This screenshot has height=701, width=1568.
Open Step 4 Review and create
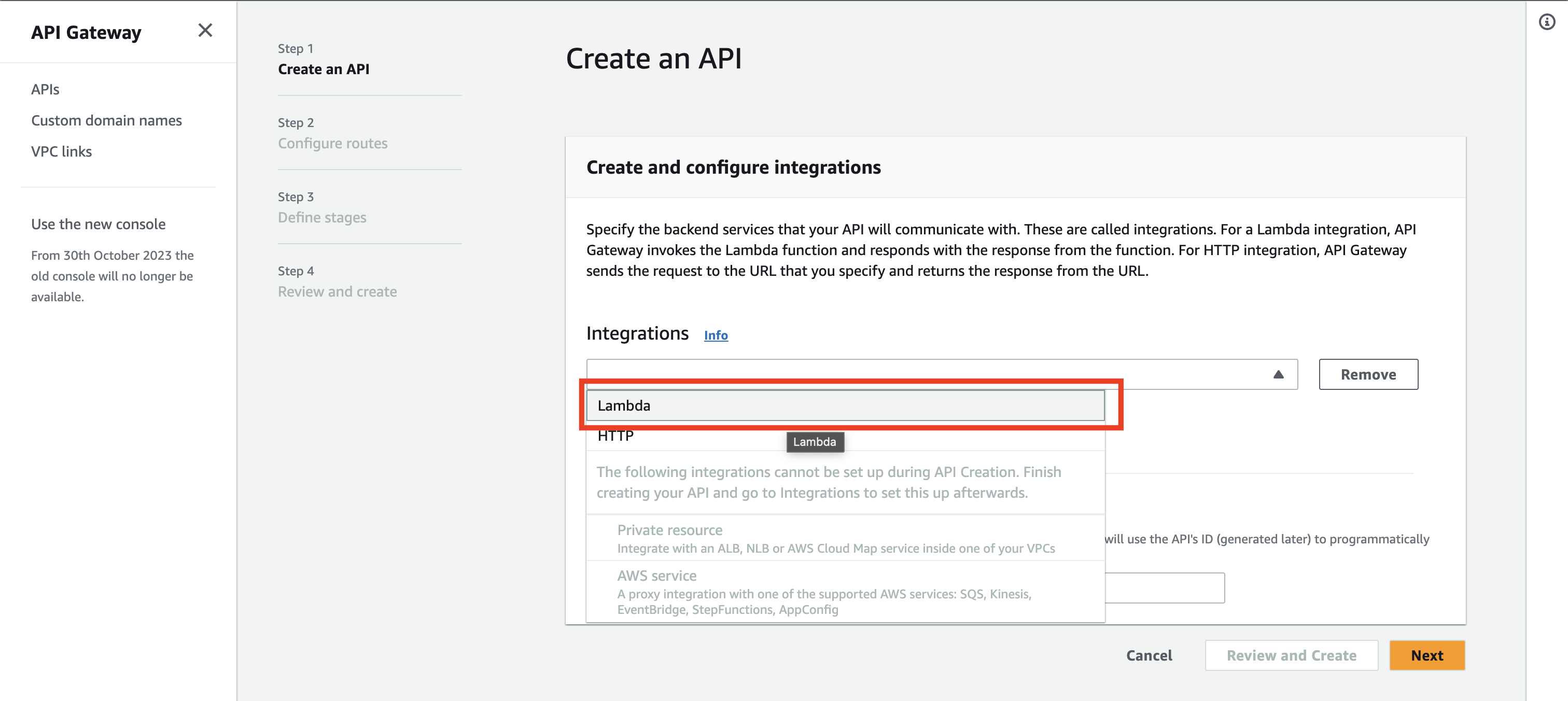(337, 291)
